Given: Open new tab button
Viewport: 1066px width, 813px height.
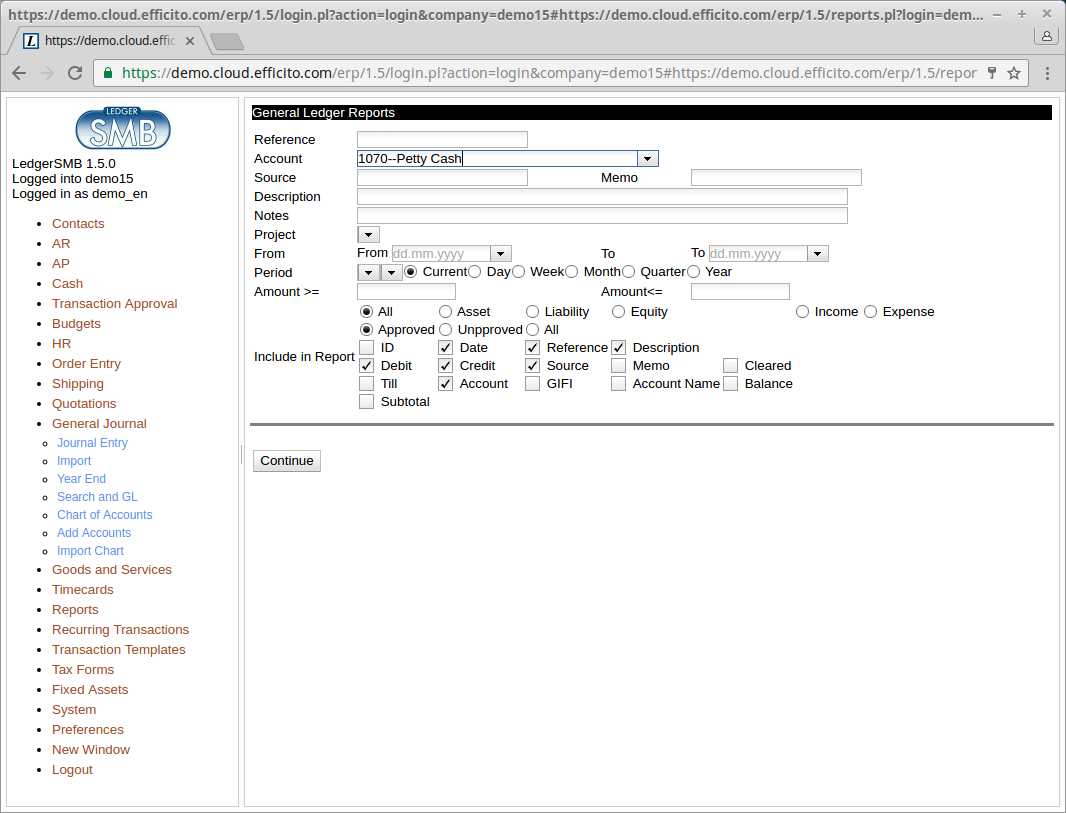Looking at the screenshot, I should click(227, 41).
